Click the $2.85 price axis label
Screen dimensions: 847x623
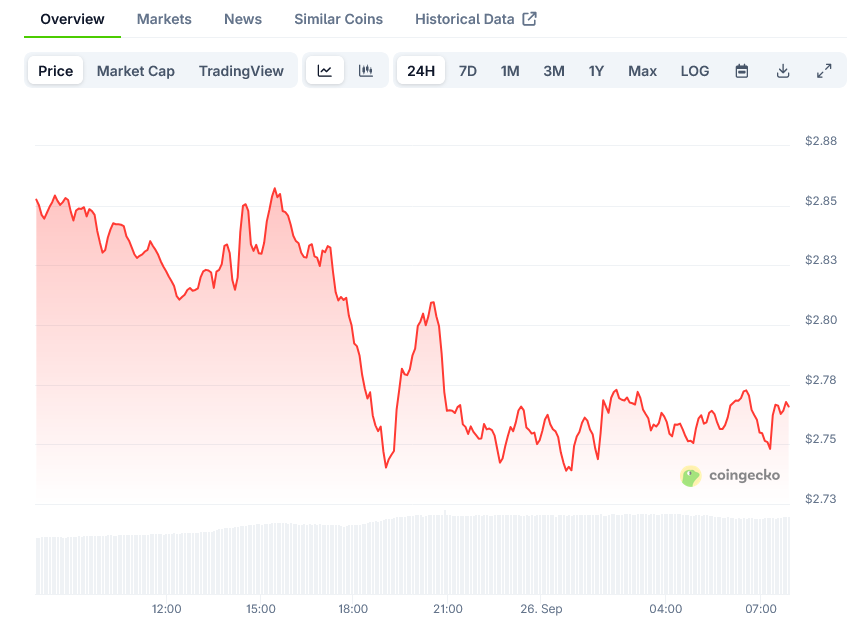(821, 201)
